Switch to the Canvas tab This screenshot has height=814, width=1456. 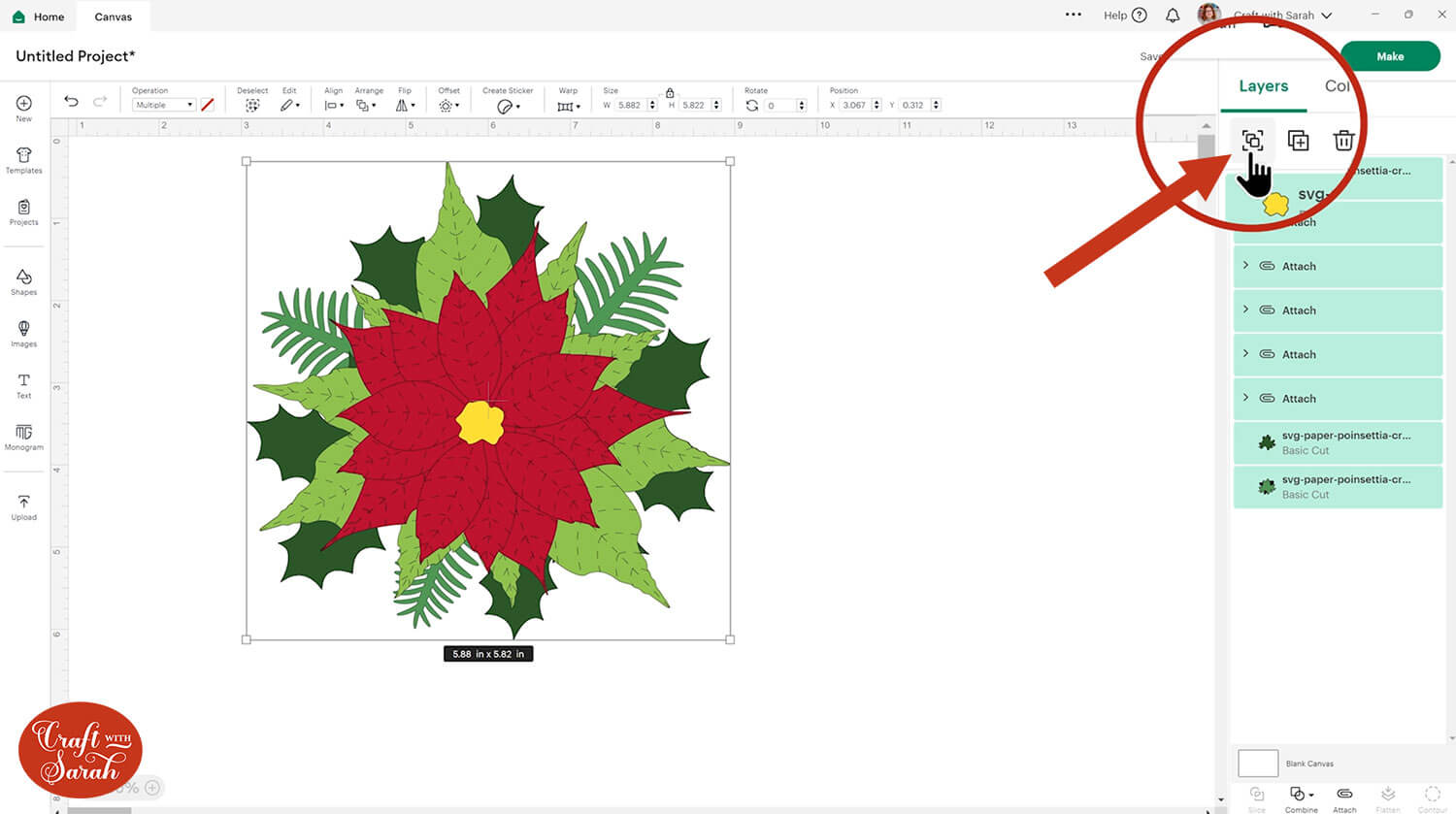(114, 16)
